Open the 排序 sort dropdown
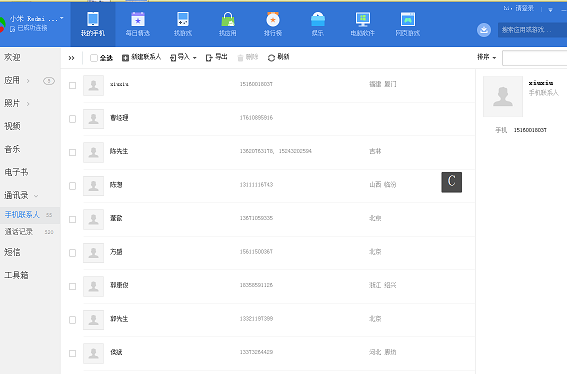Viewport: 567px width, 374px height. pyautogui.click(x=486, y=57)
